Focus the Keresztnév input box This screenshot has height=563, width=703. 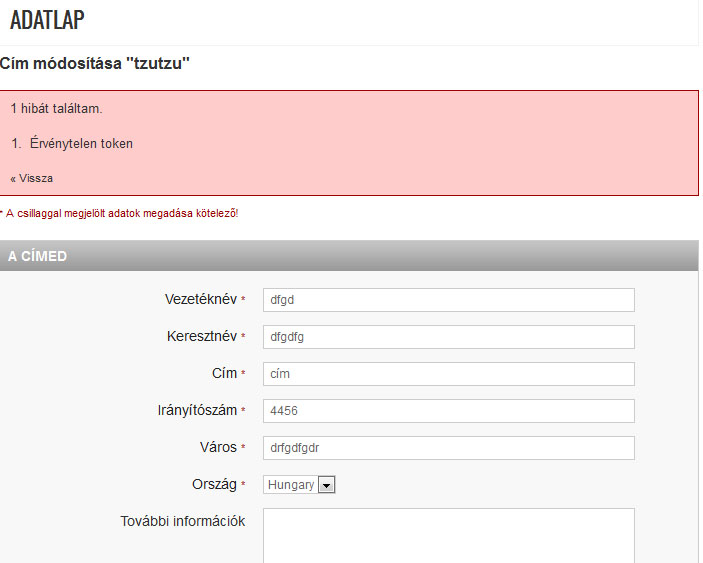(x=448, y=337)
